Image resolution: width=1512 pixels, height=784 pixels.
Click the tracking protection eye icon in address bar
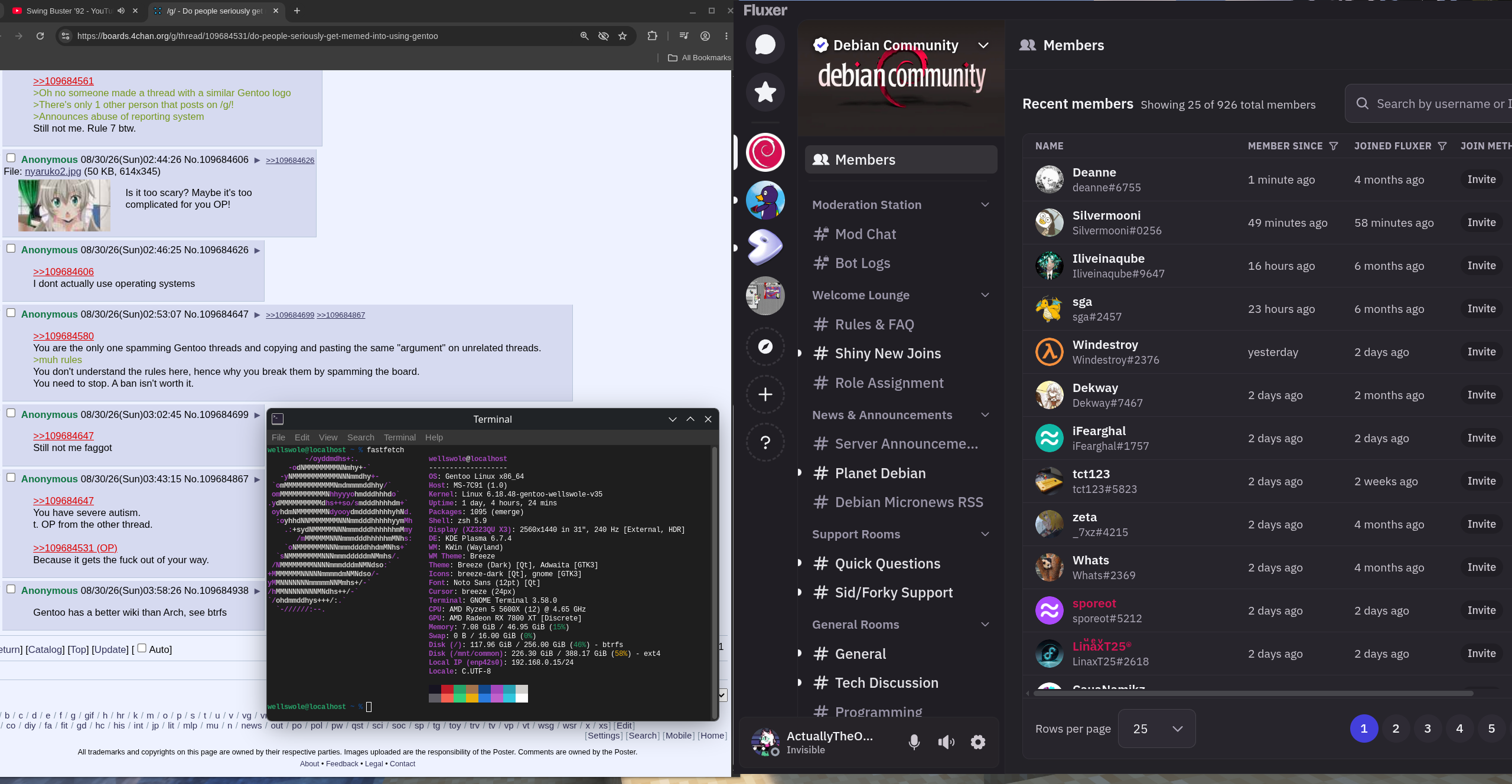pos(604,36)
